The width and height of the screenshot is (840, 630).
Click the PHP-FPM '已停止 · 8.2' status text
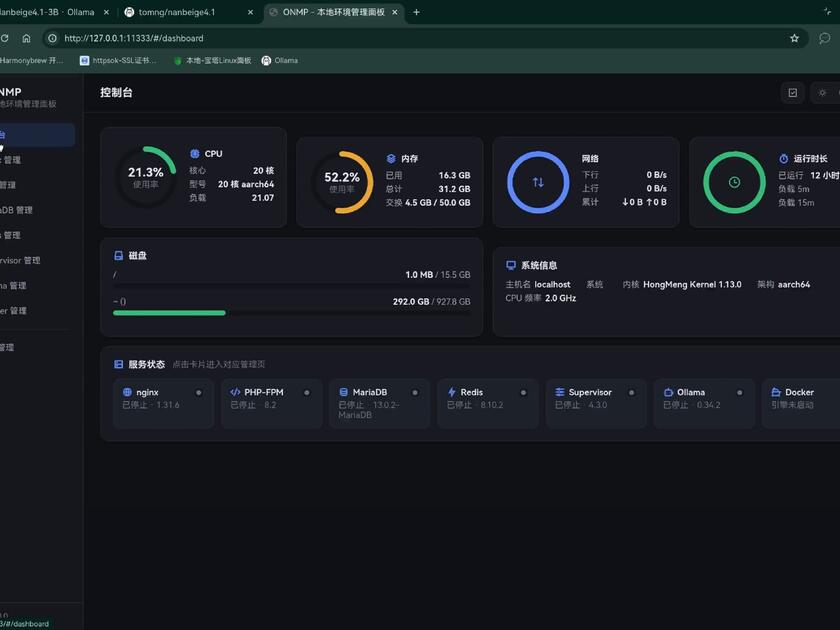(253, 405)
